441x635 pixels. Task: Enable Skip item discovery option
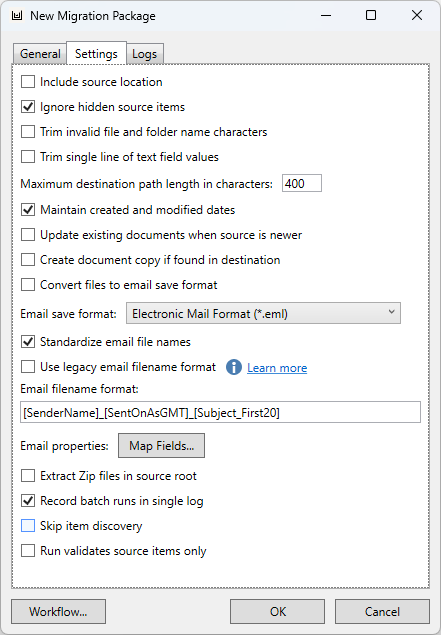click(x=28, y=526)
